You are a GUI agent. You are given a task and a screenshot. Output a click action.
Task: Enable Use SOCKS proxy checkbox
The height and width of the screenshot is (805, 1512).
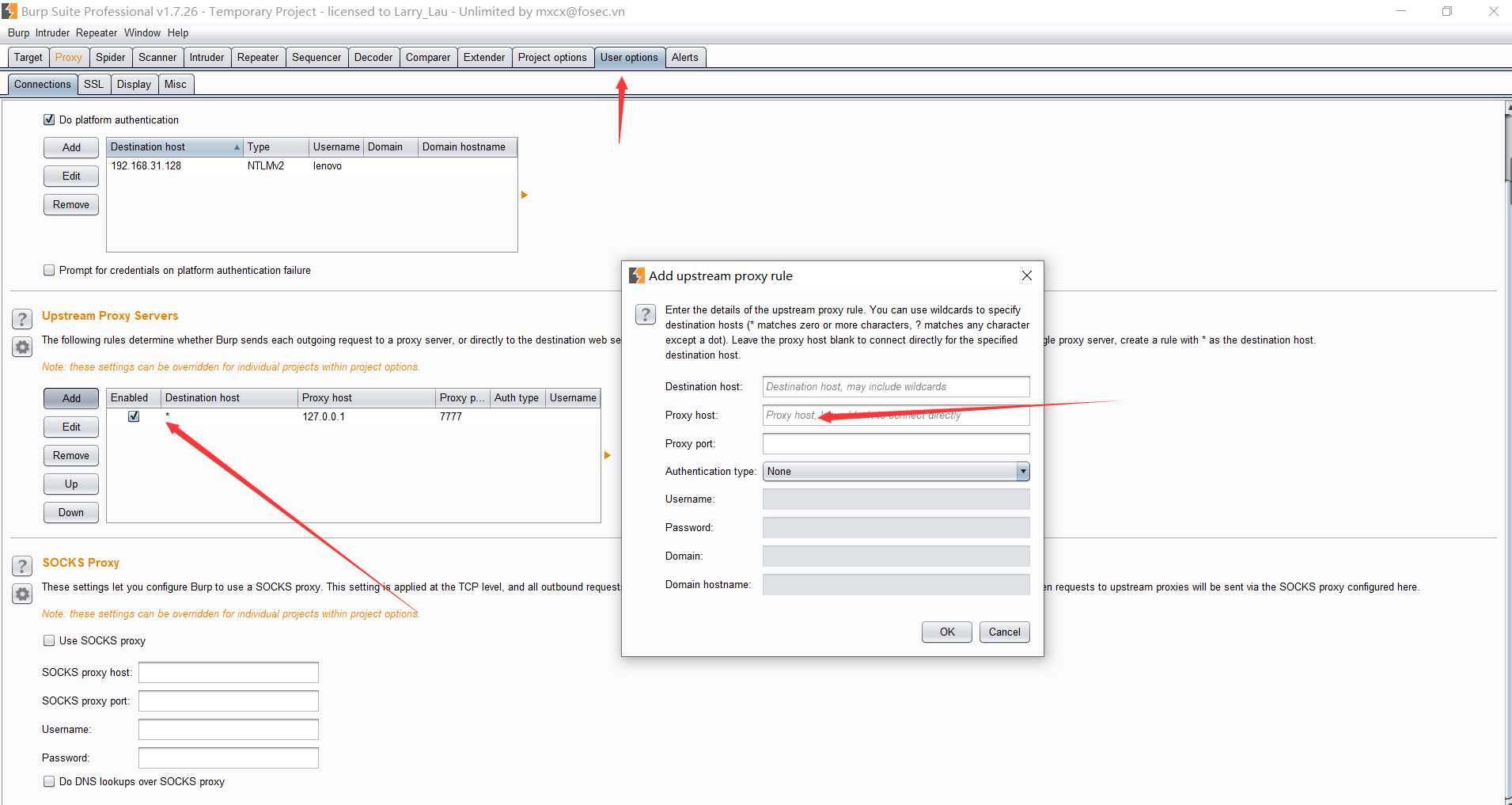coord(49,640)
